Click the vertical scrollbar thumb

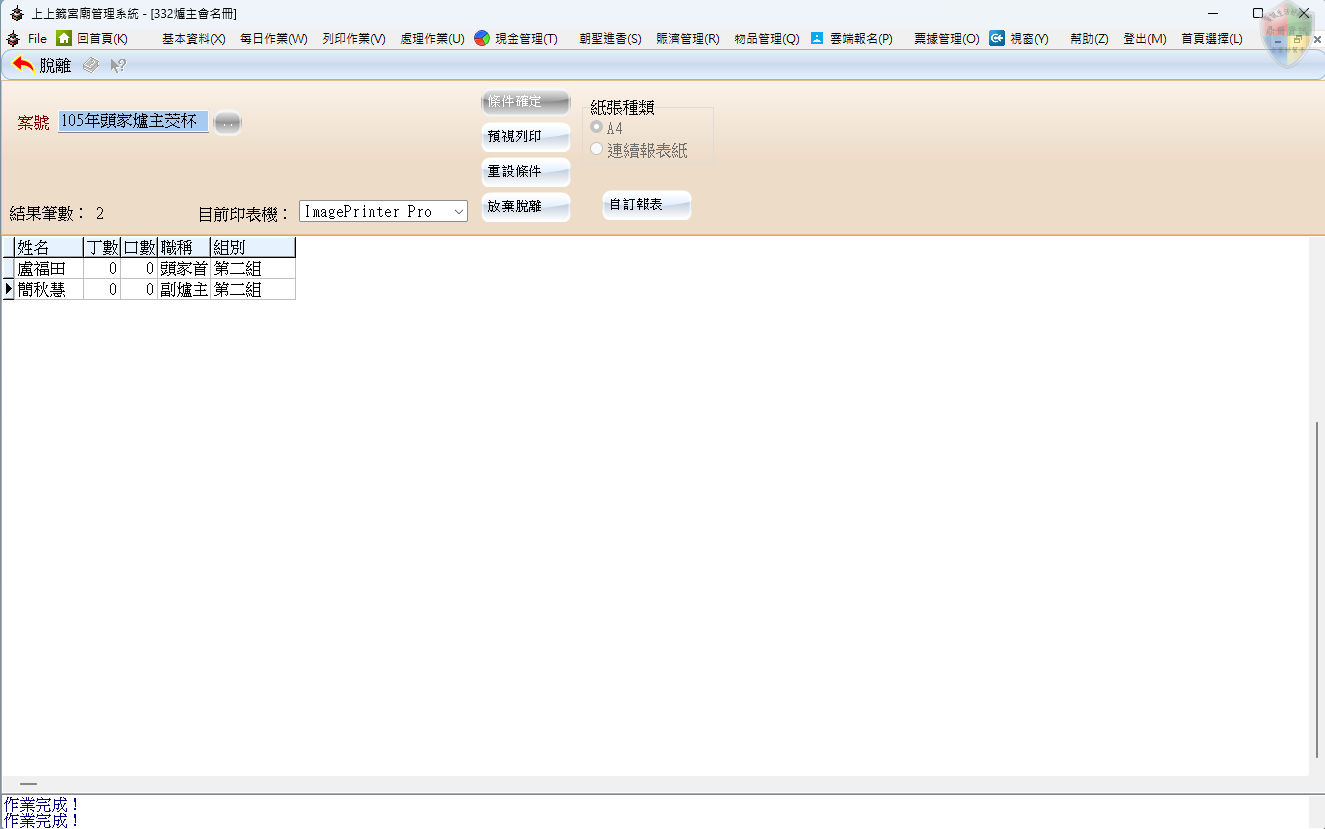pyautogui.click(x=1316, y=590)
